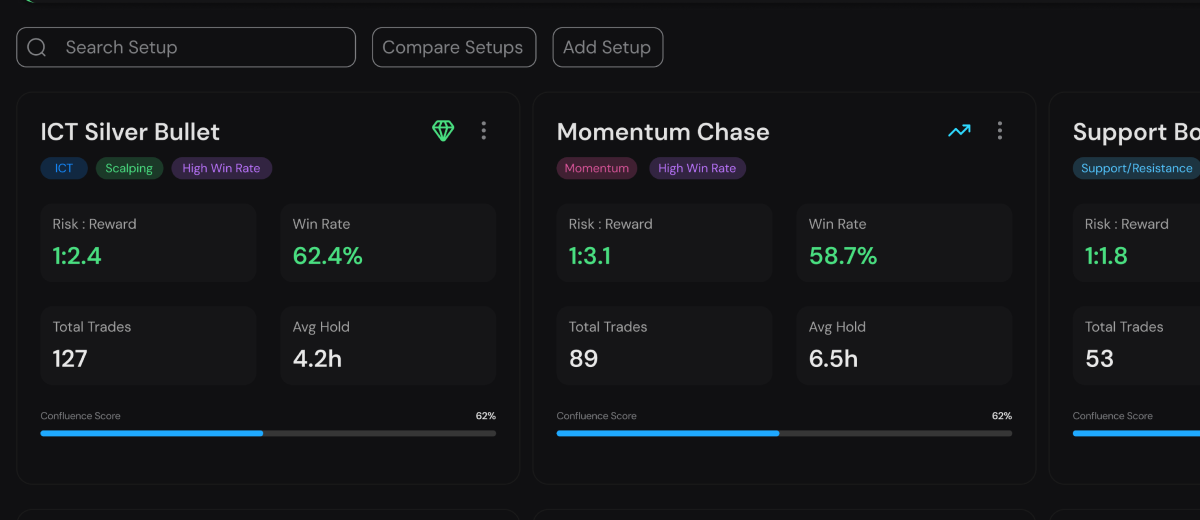This screenshot has width=1200, height=520.
Task: Click the Momentum Chase confluence score bar
Action: click(784, 433)
